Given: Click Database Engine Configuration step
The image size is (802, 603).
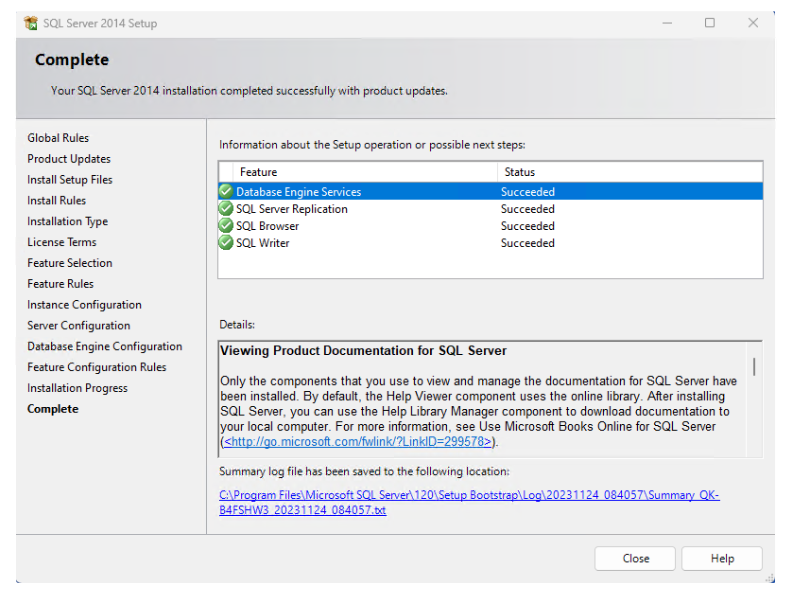Looking at the screenshot, I should click(x=105, y=346).
